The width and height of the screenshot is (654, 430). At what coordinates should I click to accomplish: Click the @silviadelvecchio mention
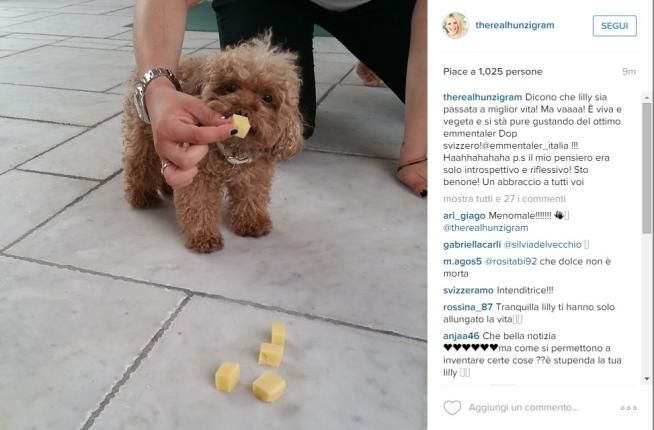543,245
